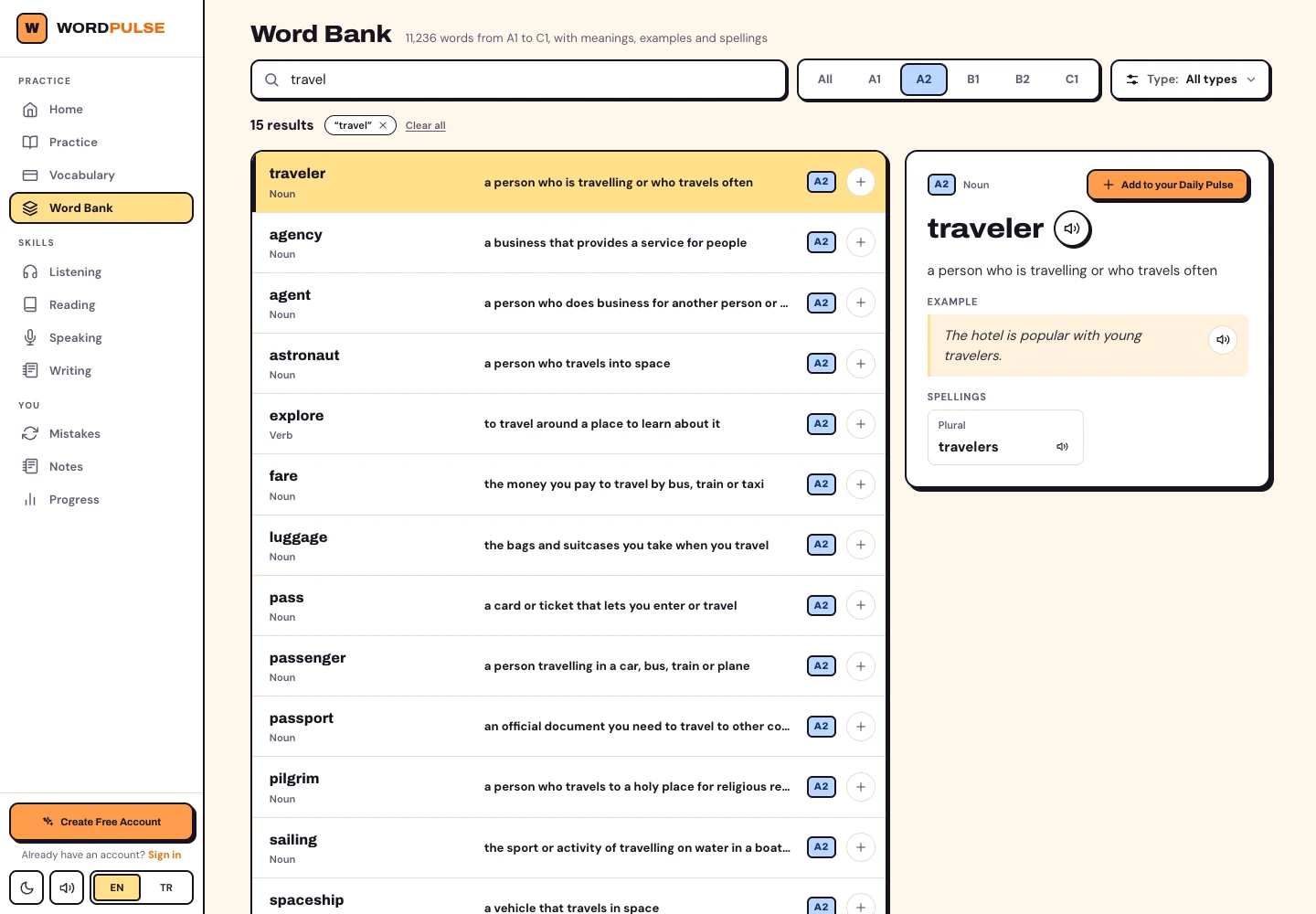
Task: Open the Speaking skill page
Action: (x=101, y=338)
